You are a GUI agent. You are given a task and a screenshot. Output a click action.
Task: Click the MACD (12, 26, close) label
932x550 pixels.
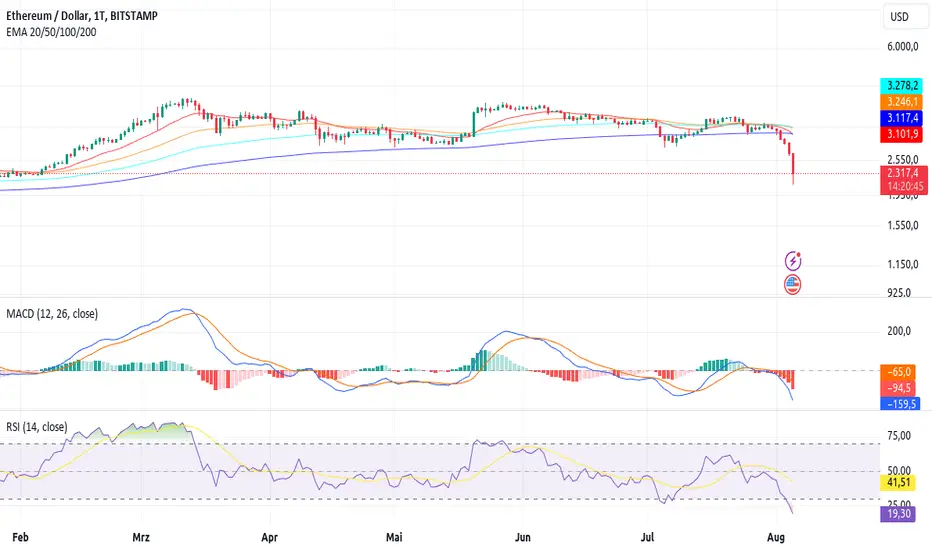pyautogui.click(x=52, y=313)
